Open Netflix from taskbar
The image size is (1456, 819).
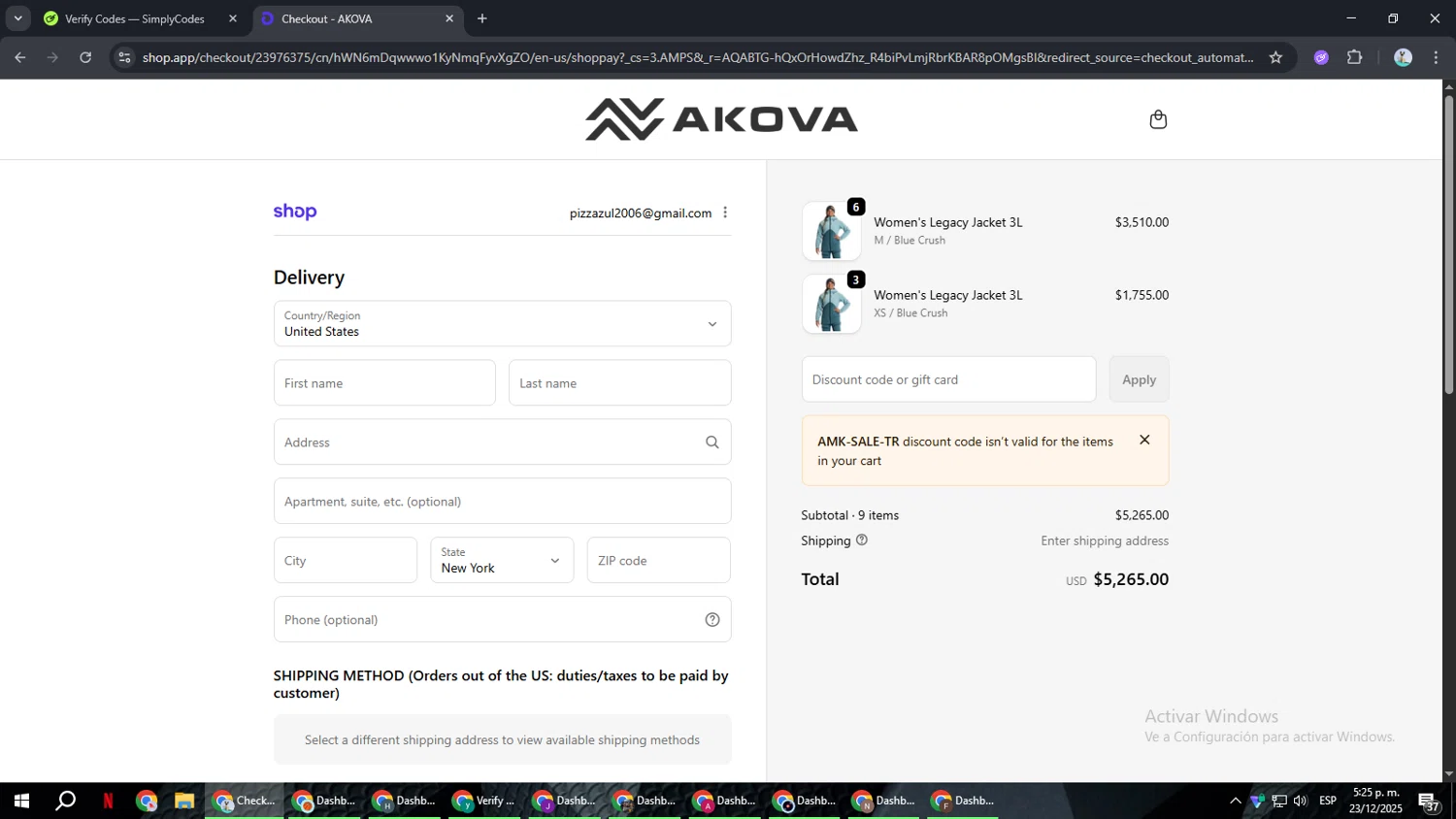pos(108,801)
